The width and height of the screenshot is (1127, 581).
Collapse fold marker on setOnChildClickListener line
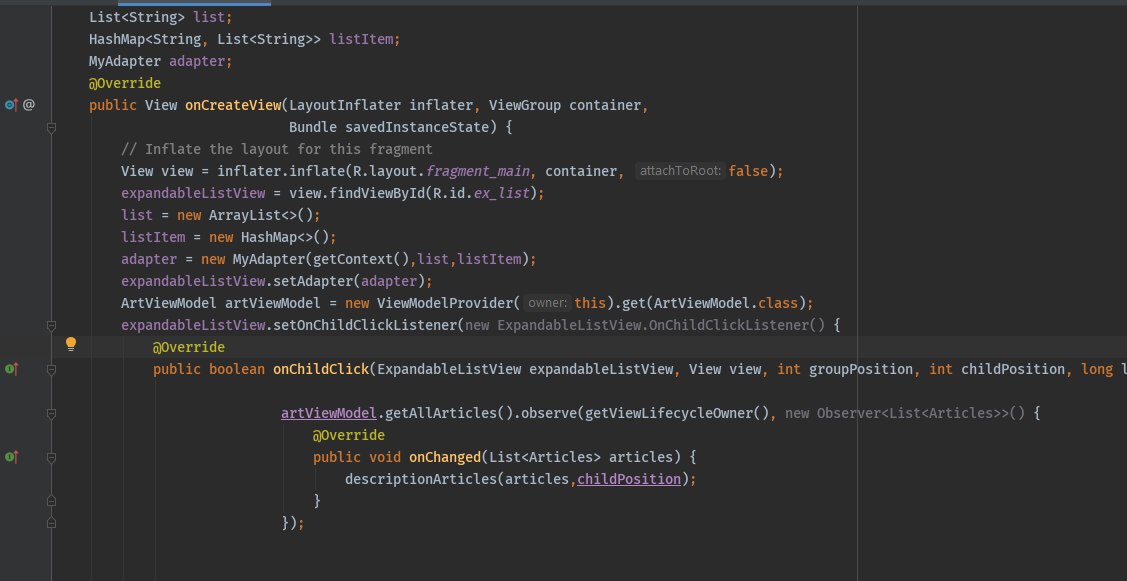click(x=51, y=326)
